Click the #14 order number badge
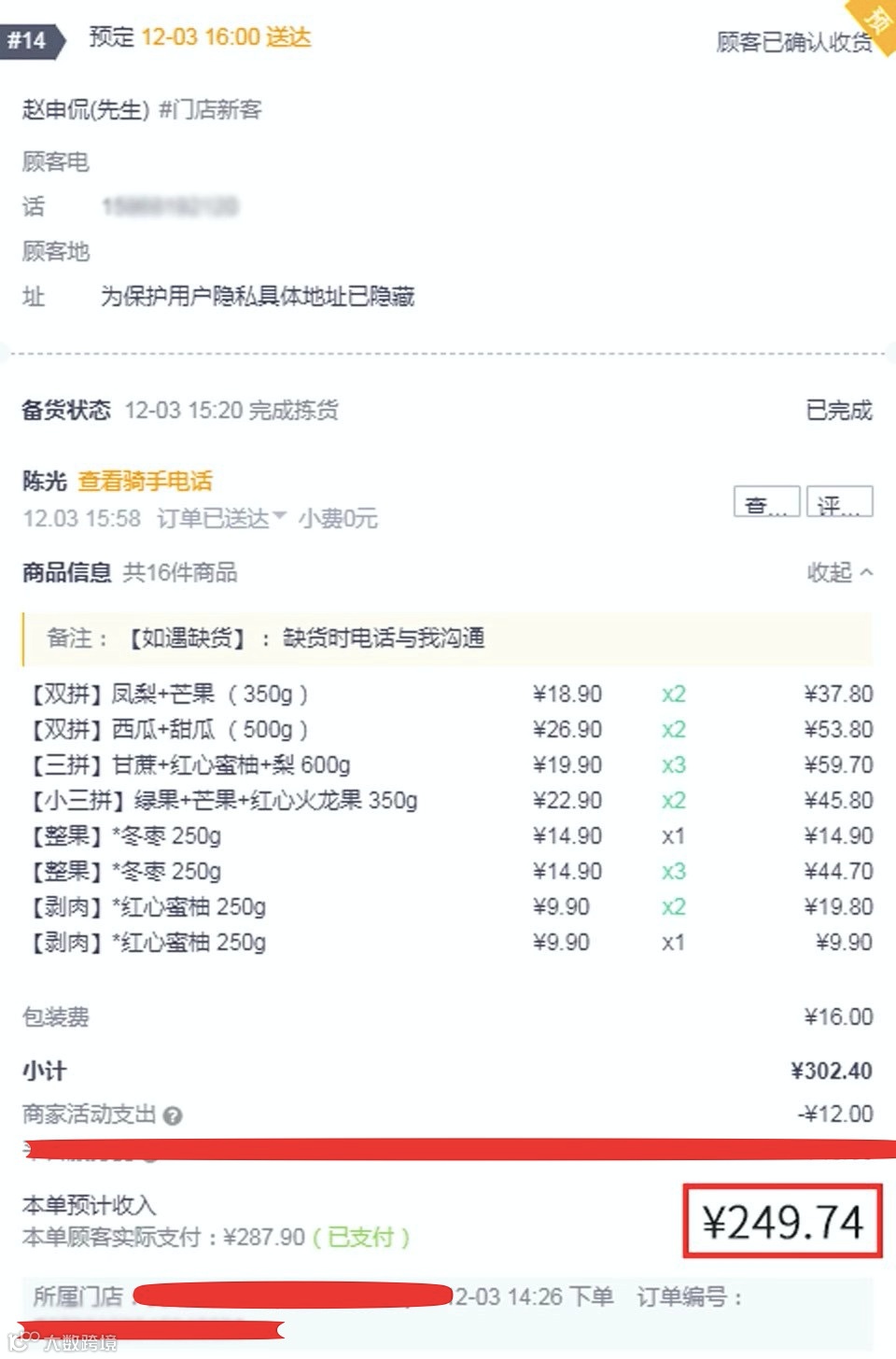The height and width of the screenshot is (1359, 896). pos(29,40)
